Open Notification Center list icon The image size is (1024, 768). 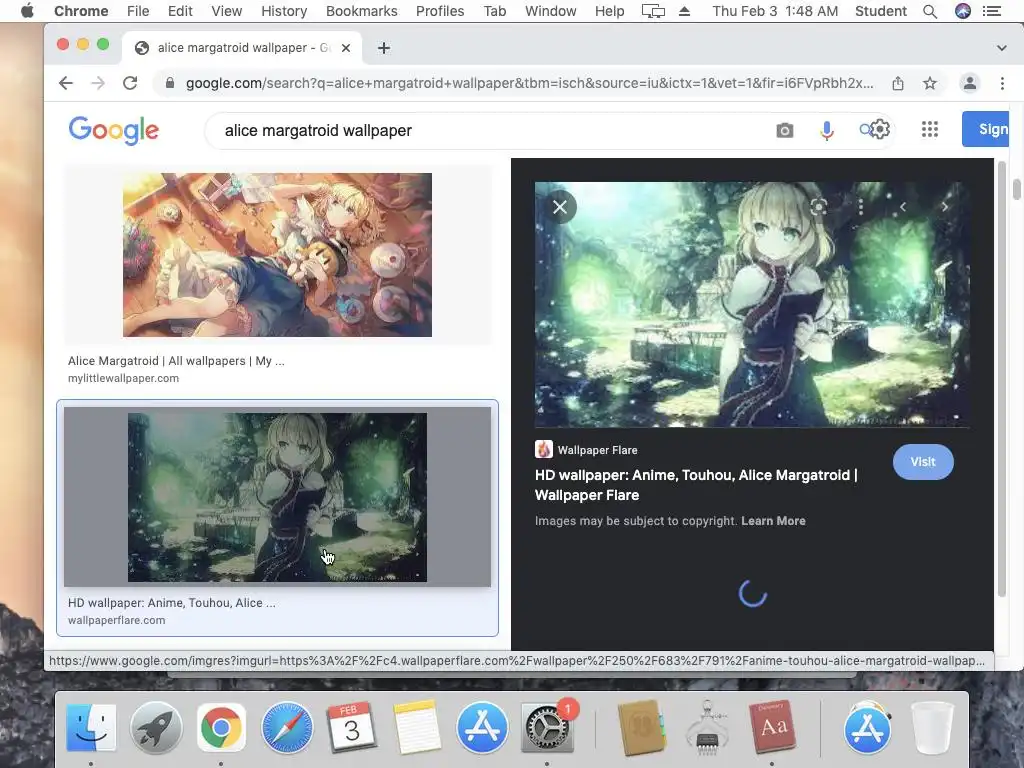coord(992,11)
